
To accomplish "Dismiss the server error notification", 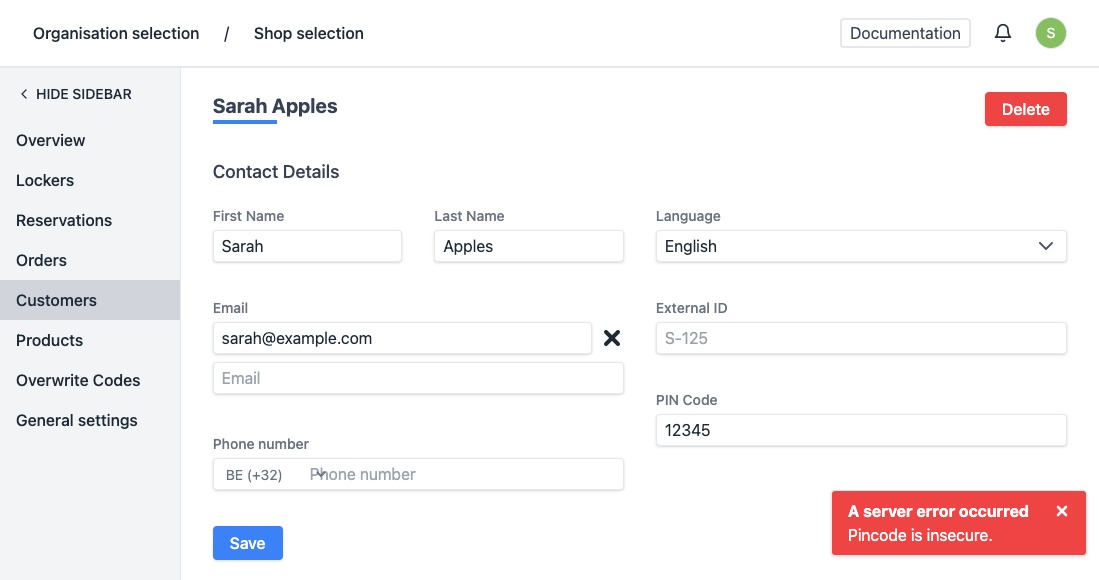I will point(1062,511).
